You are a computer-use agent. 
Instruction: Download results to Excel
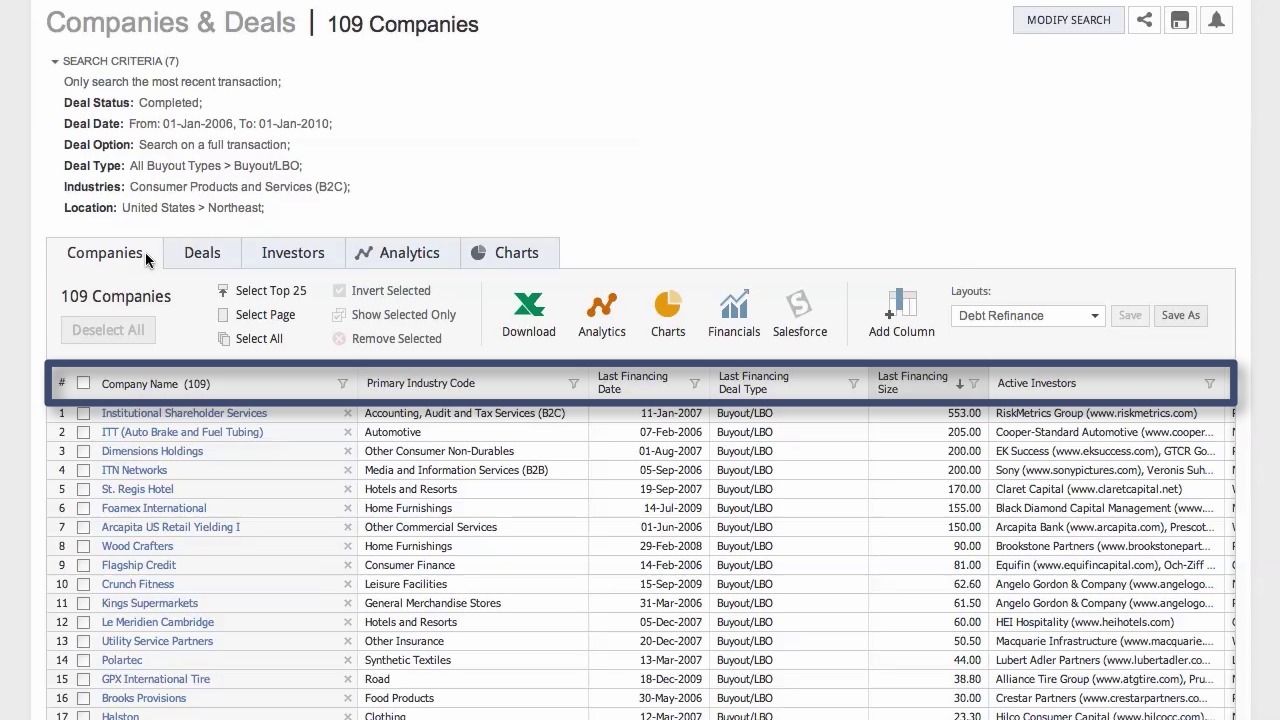529,314
